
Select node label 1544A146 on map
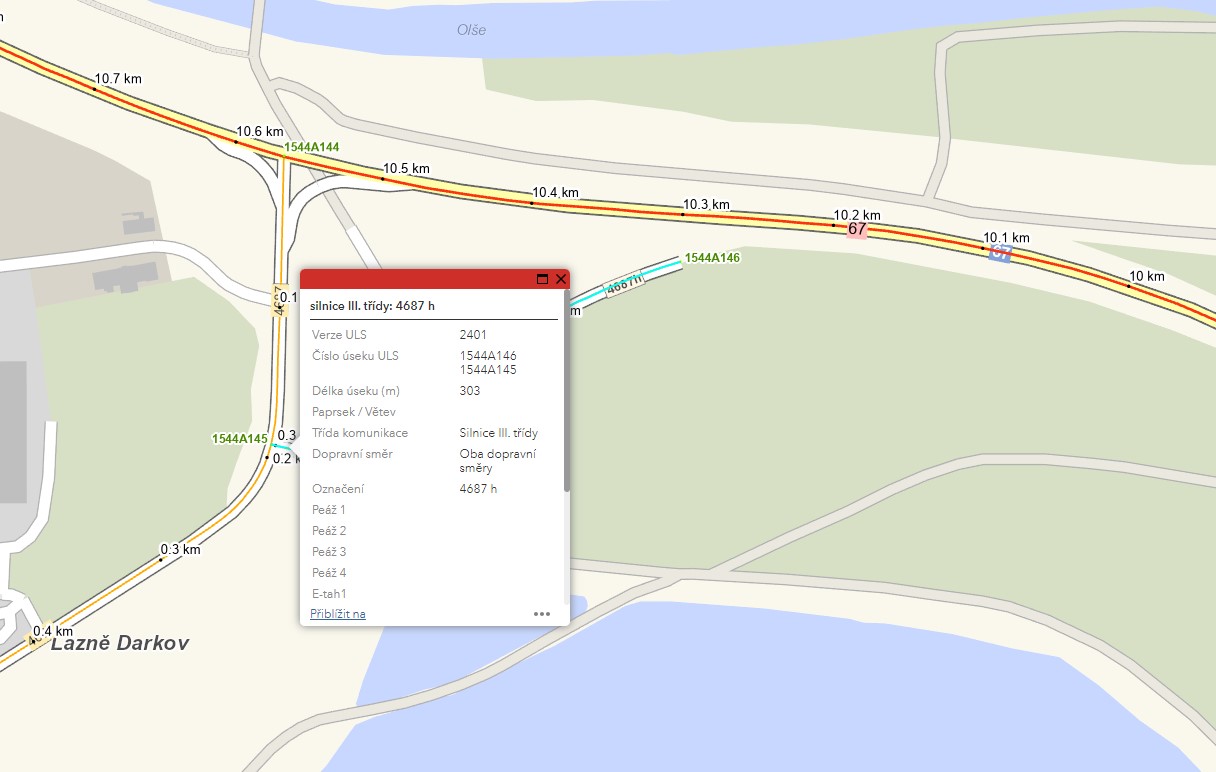pyautogui.click(x=712, y=258)
